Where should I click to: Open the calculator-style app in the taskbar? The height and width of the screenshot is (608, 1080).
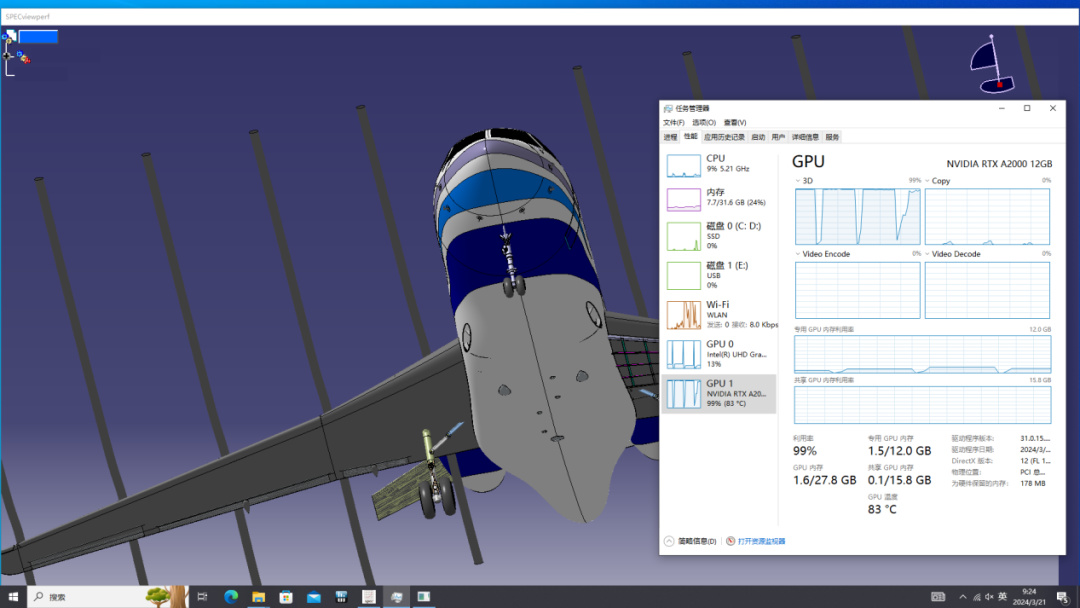pos(341,597)
